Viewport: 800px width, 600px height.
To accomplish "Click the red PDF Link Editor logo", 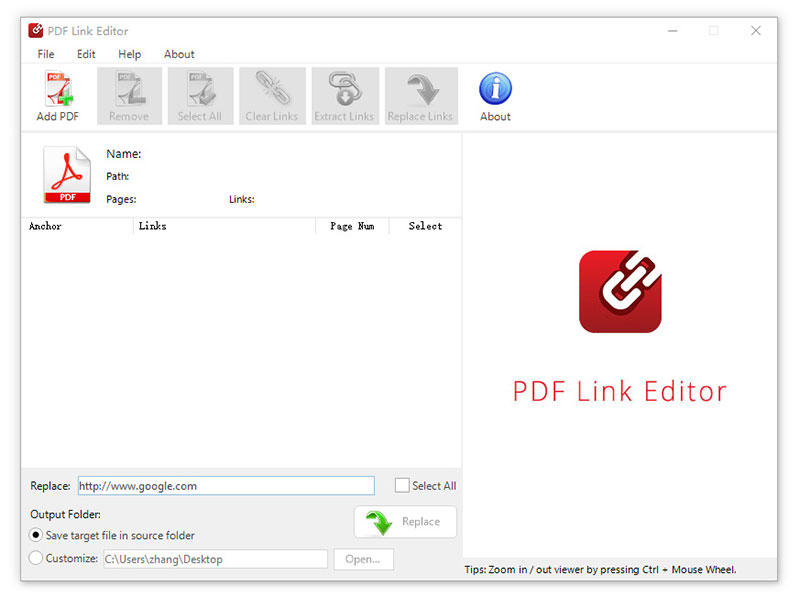I will (x=619, y=293).
